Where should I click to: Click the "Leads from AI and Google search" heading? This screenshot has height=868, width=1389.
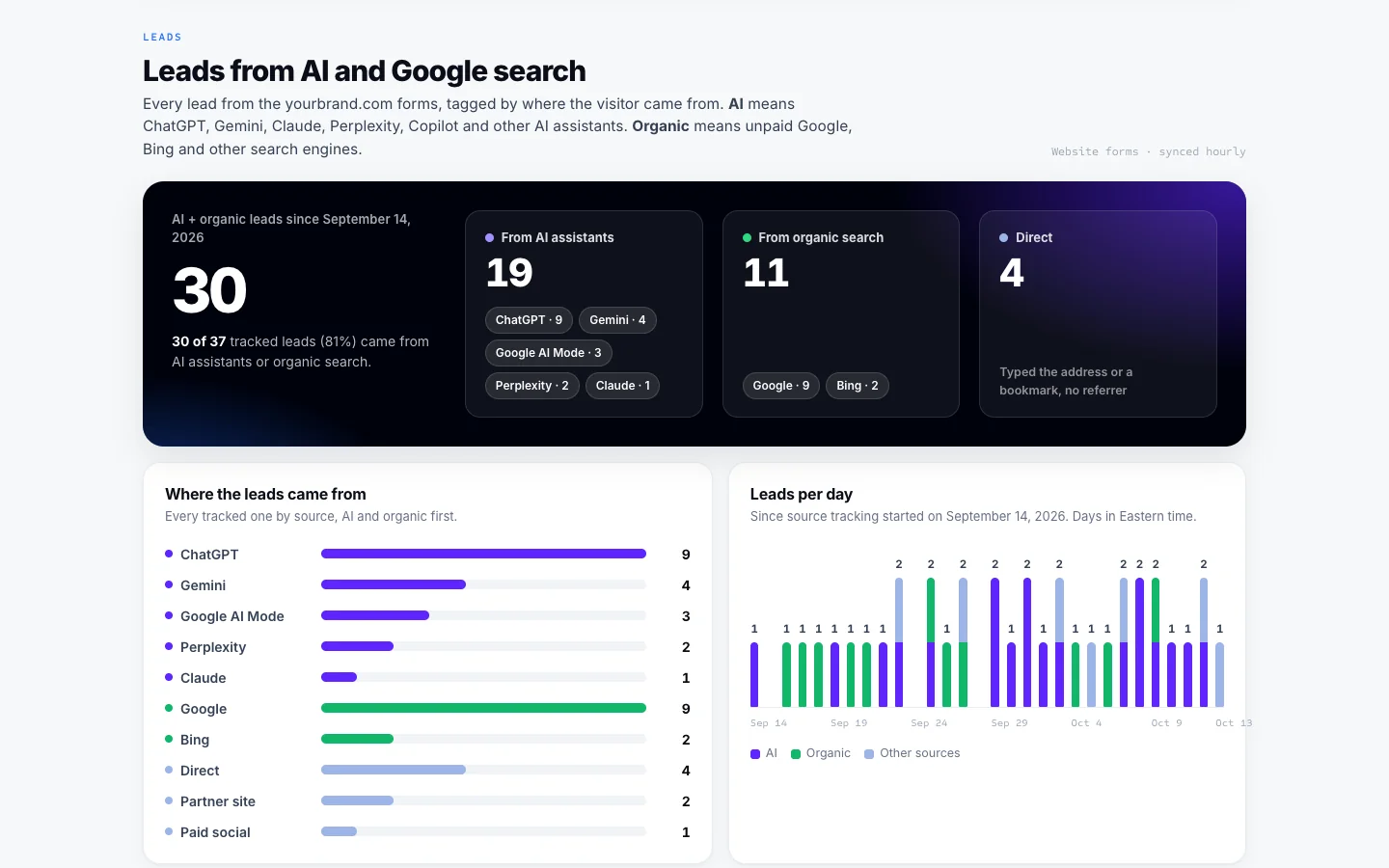365,71
